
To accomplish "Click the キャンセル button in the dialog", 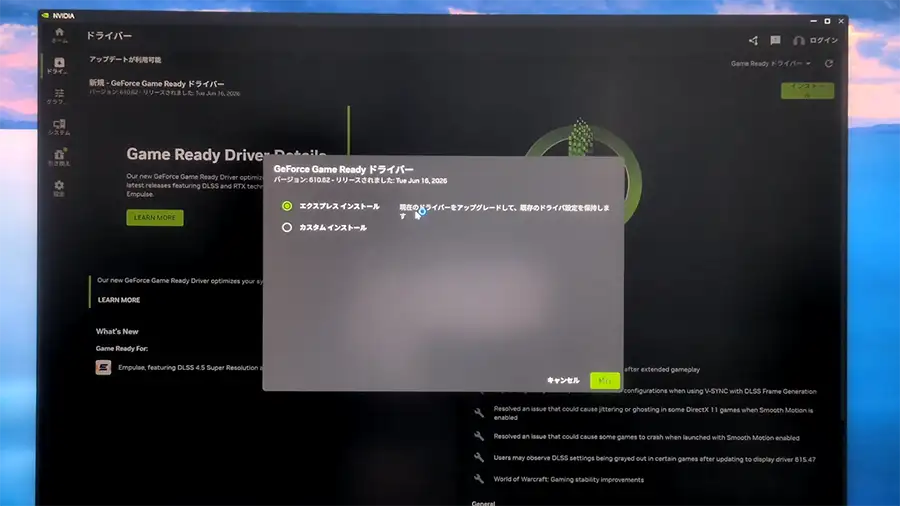I will 563,380.
